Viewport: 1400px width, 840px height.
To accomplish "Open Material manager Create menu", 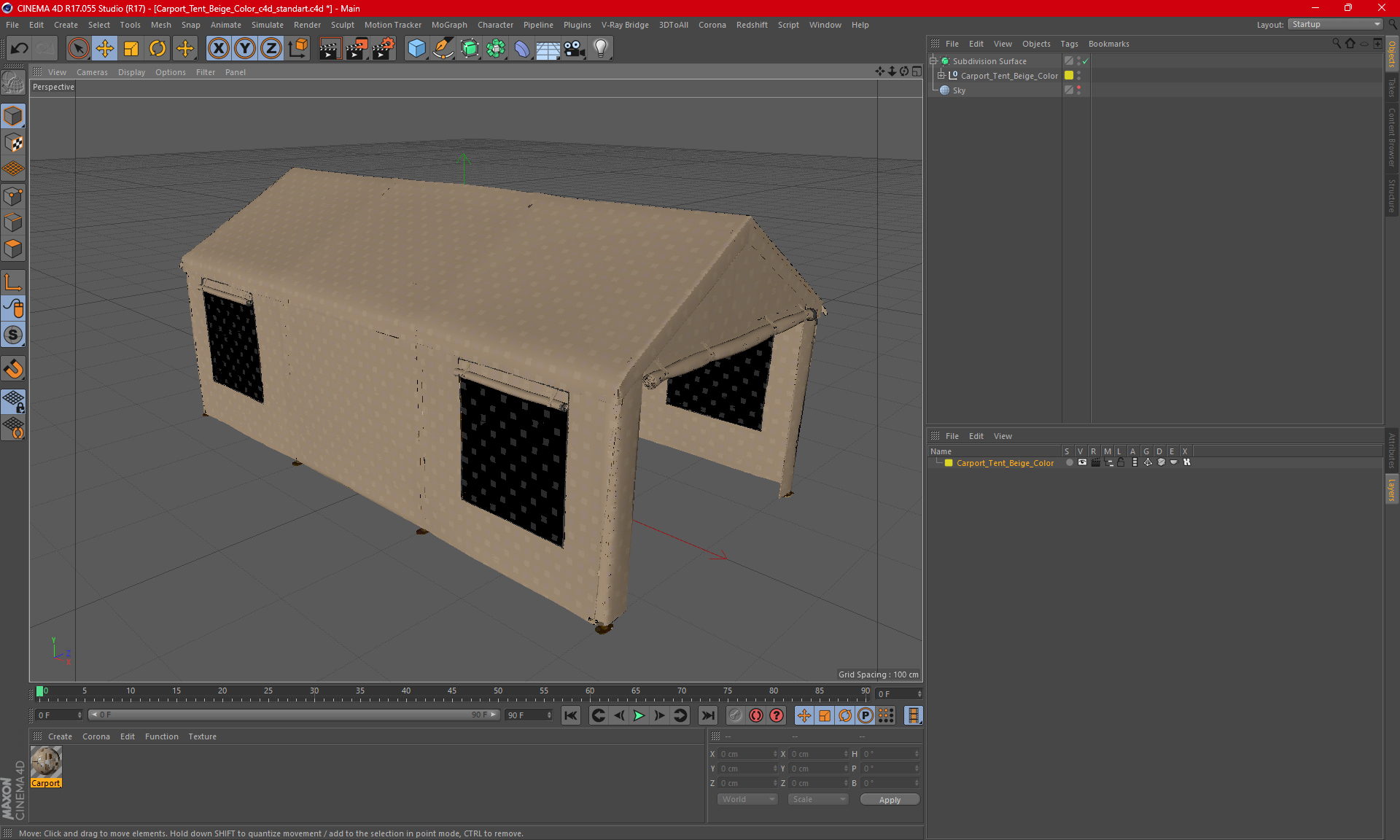I will click(60, 736).
